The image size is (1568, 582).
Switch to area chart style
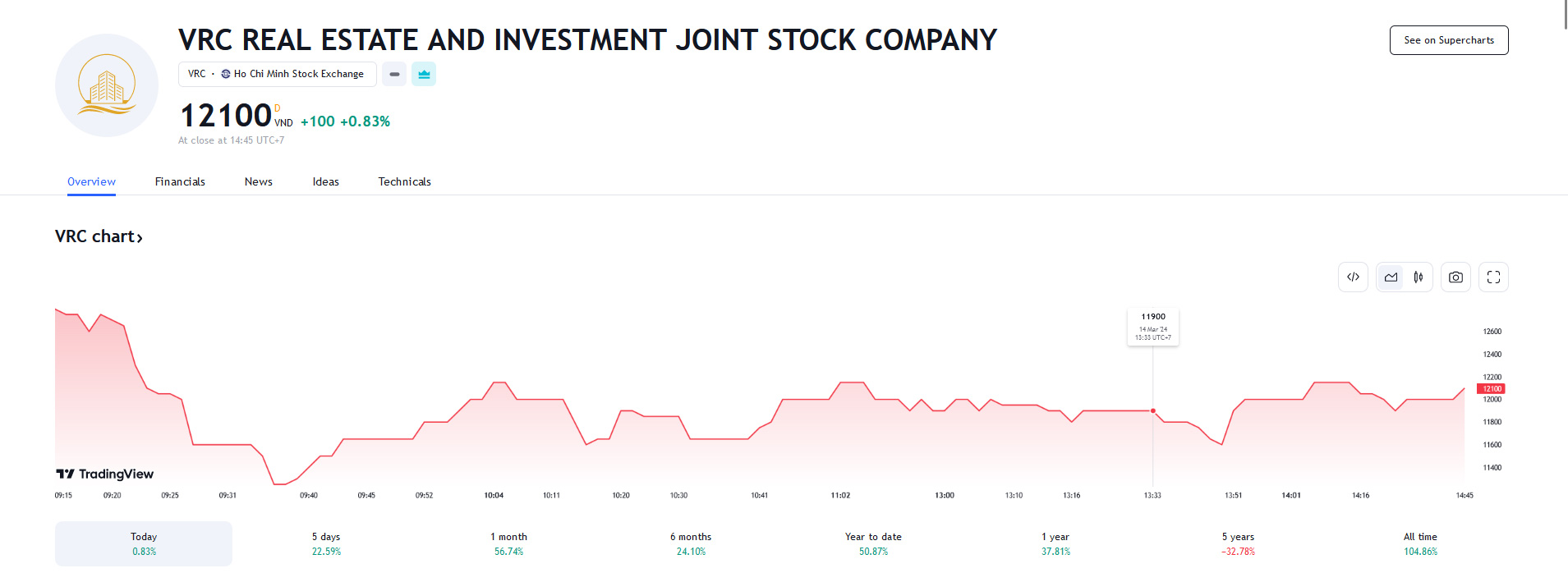(x=1391, y=277)
